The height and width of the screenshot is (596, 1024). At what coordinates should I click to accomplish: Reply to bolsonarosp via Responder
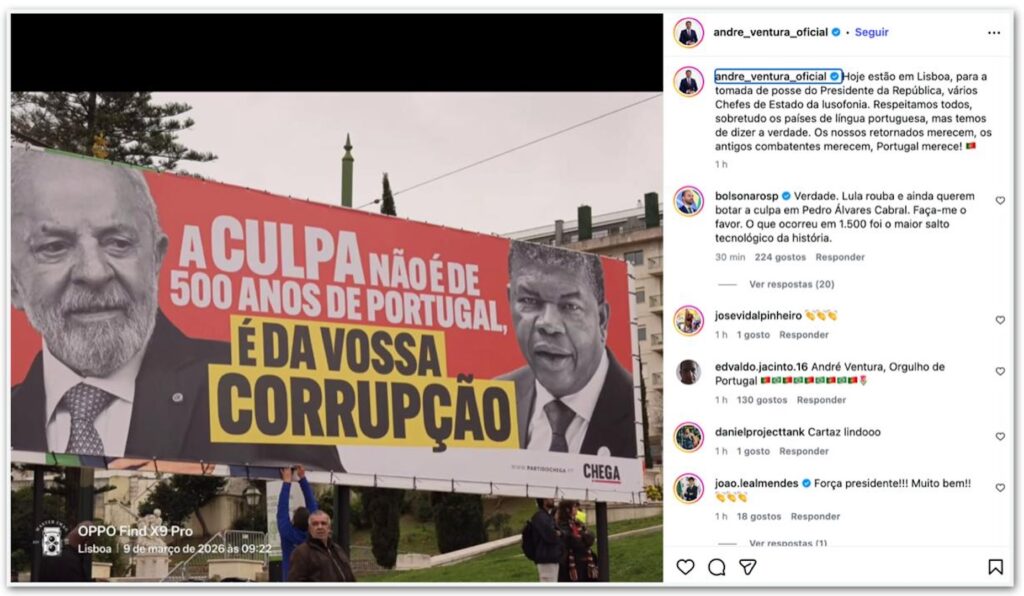(840, 257)
